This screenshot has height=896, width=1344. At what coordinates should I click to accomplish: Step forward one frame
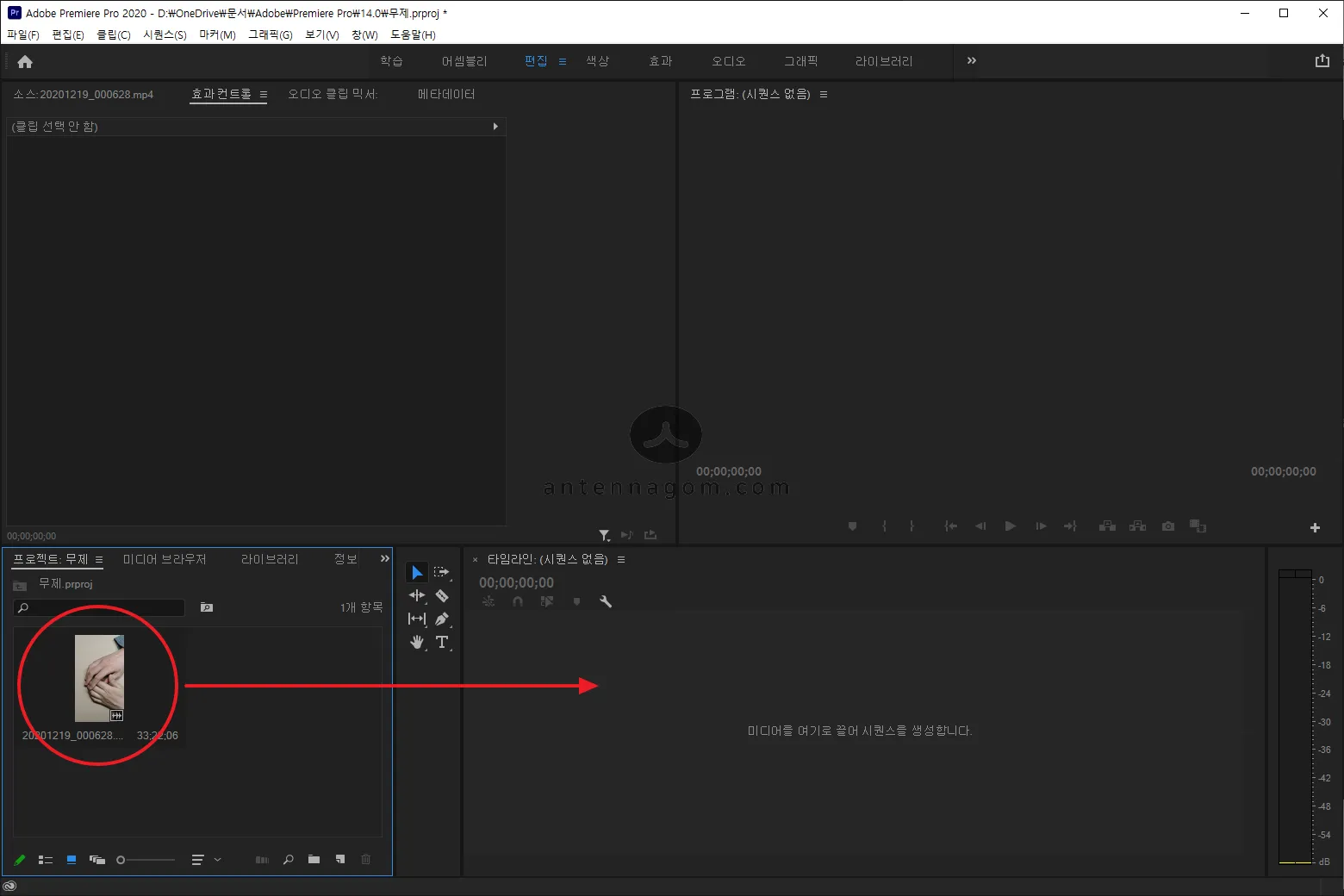(x=1041, y=526)
